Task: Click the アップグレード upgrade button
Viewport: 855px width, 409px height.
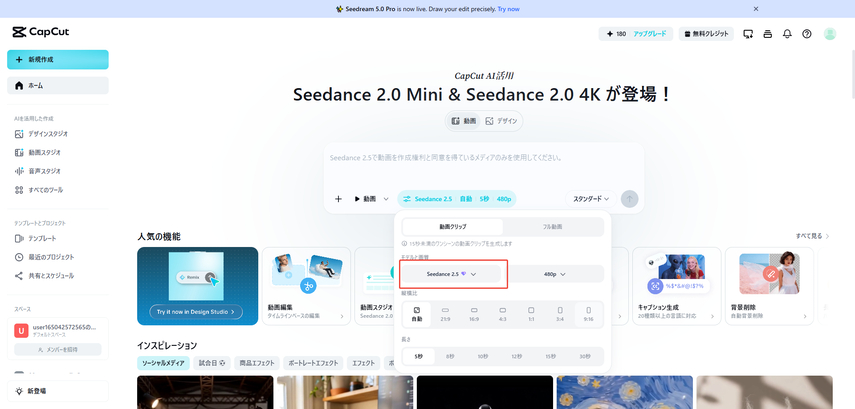Action: tap(652, 34)
